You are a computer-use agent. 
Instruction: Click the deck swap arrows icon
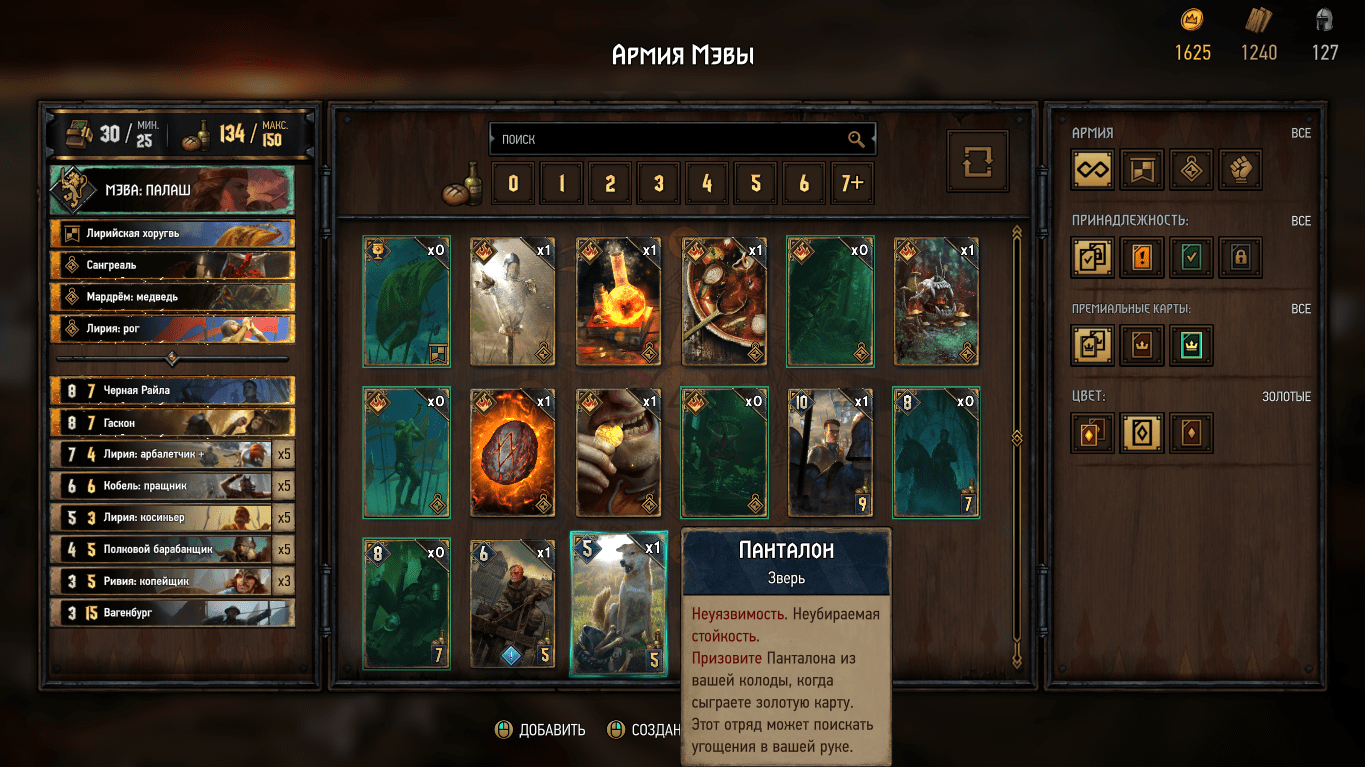pos(978,161)
